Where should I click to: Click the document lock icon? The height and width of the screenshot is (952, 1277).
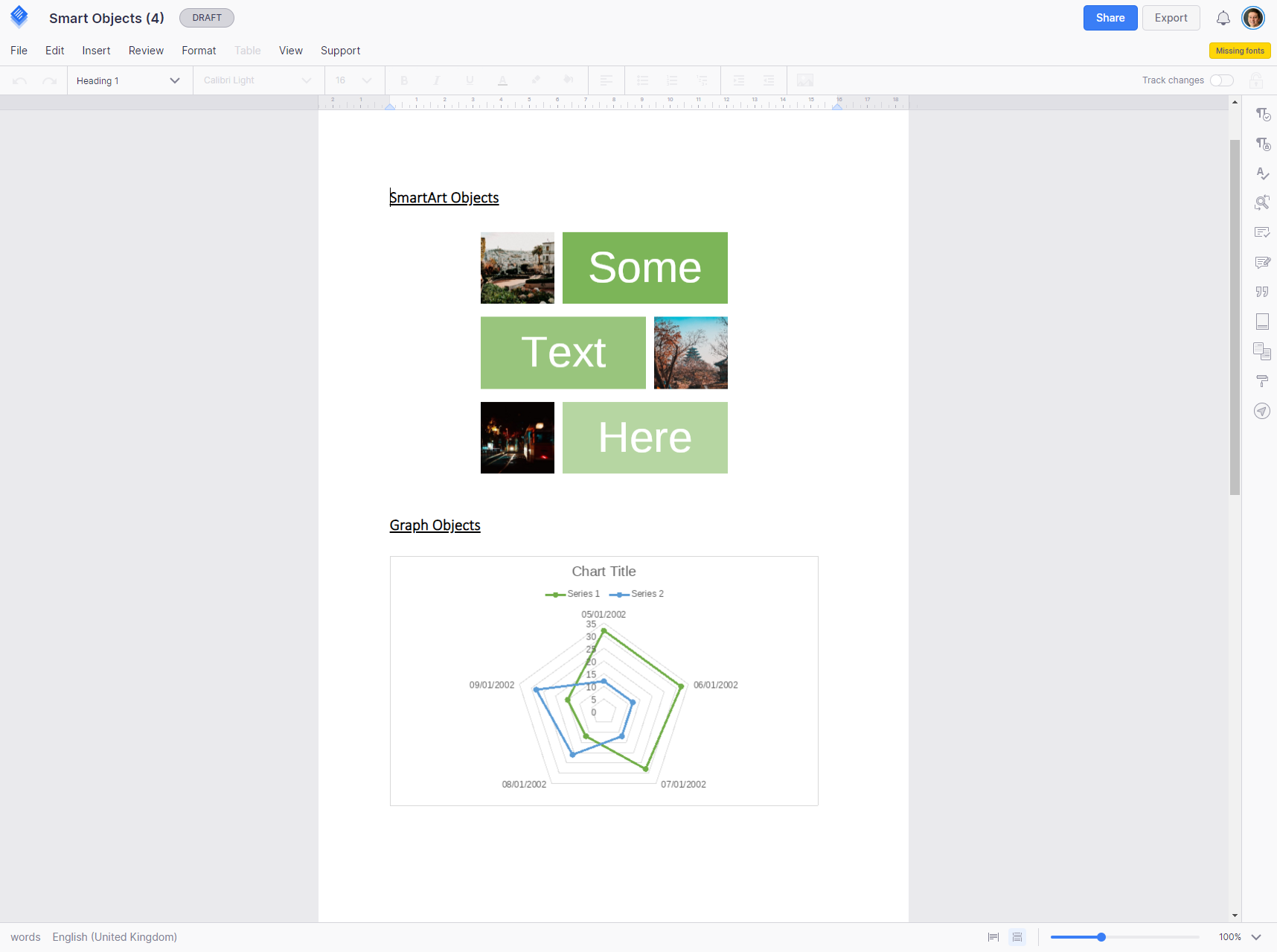point(1256,80)
